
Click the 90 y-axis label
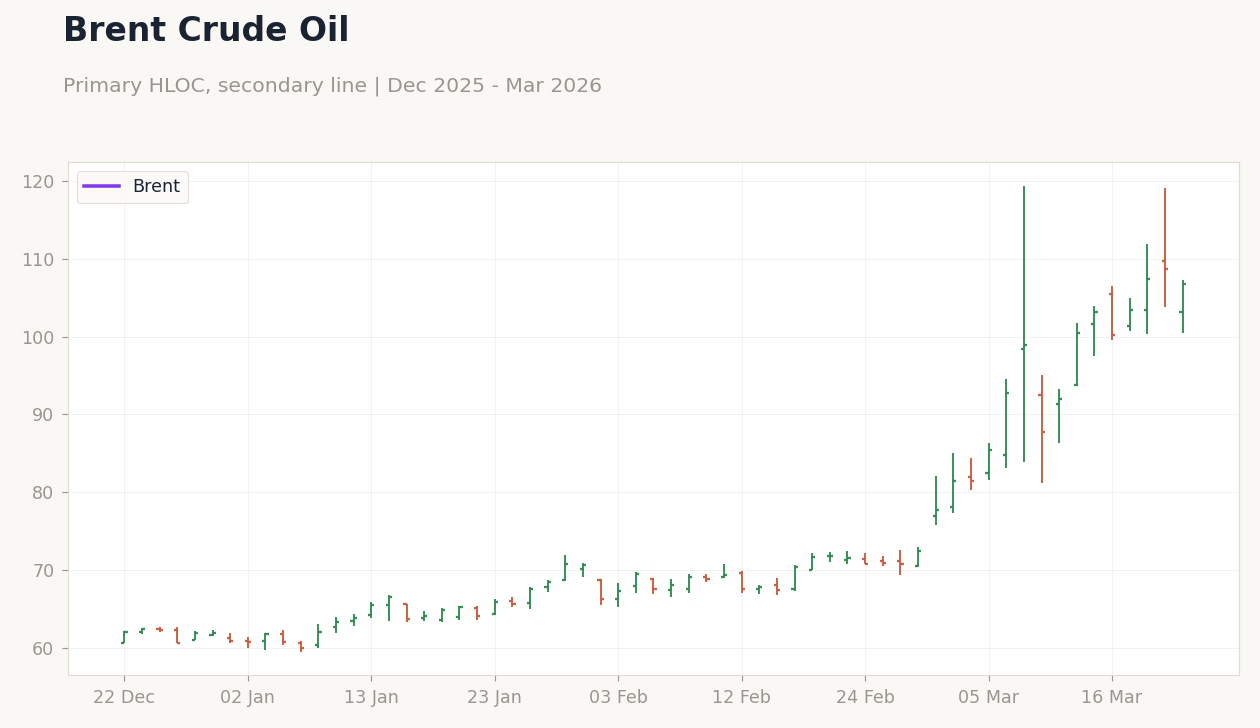pyautogui.click(x=43, y=415)
